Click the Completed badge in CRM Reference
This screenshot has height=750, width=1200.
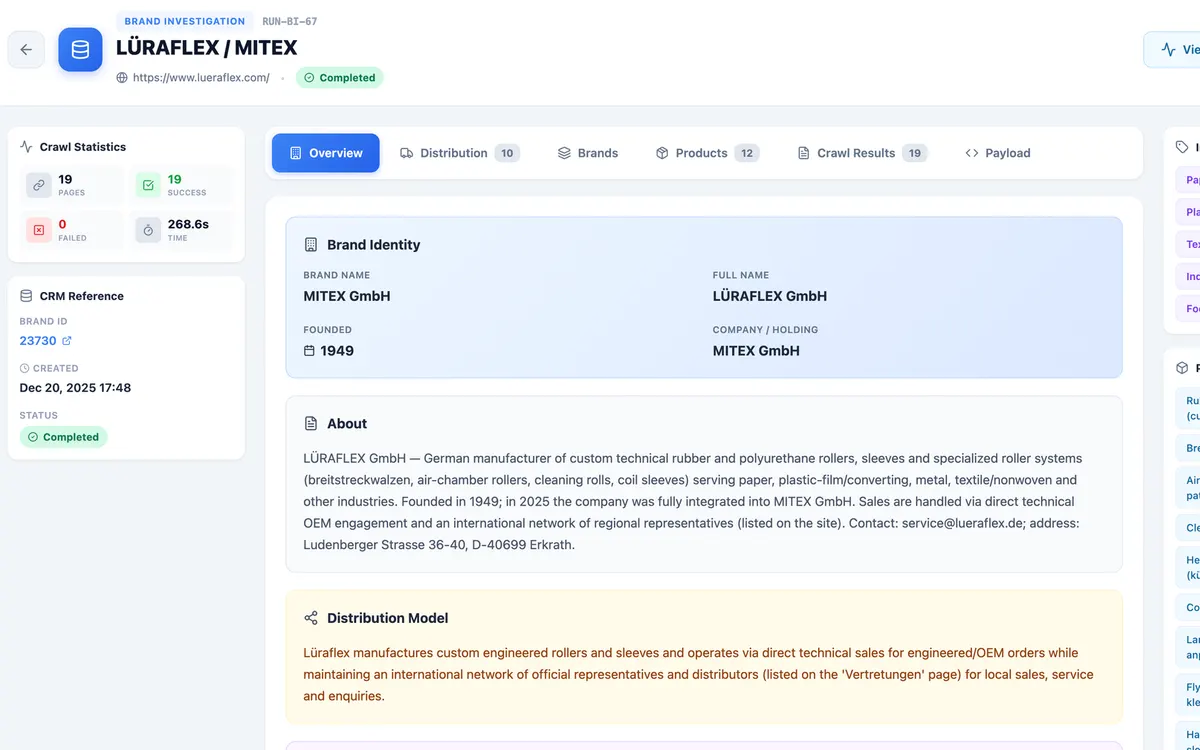(x=63, y=437)
